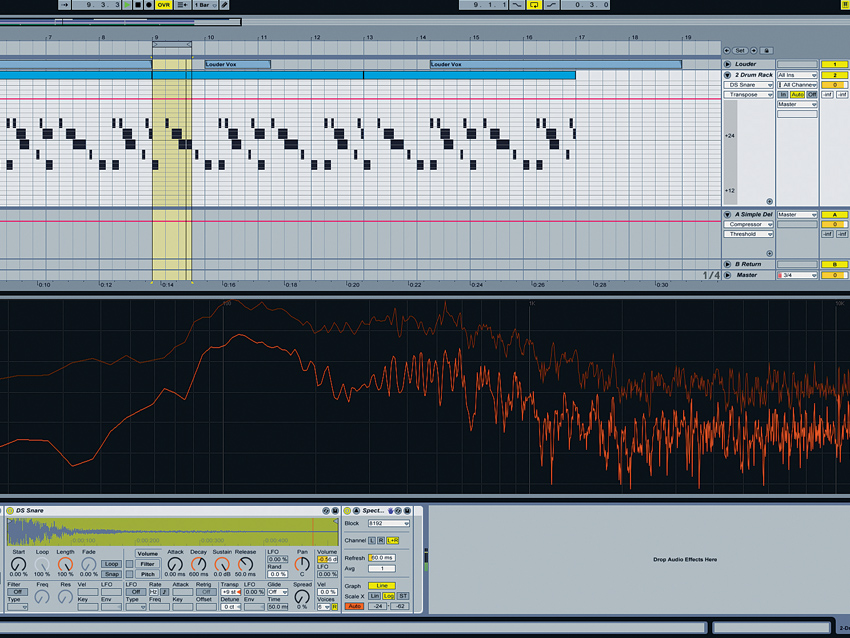Set Scale X to Lin
This screenshot has width=850, height=638.
375,596
